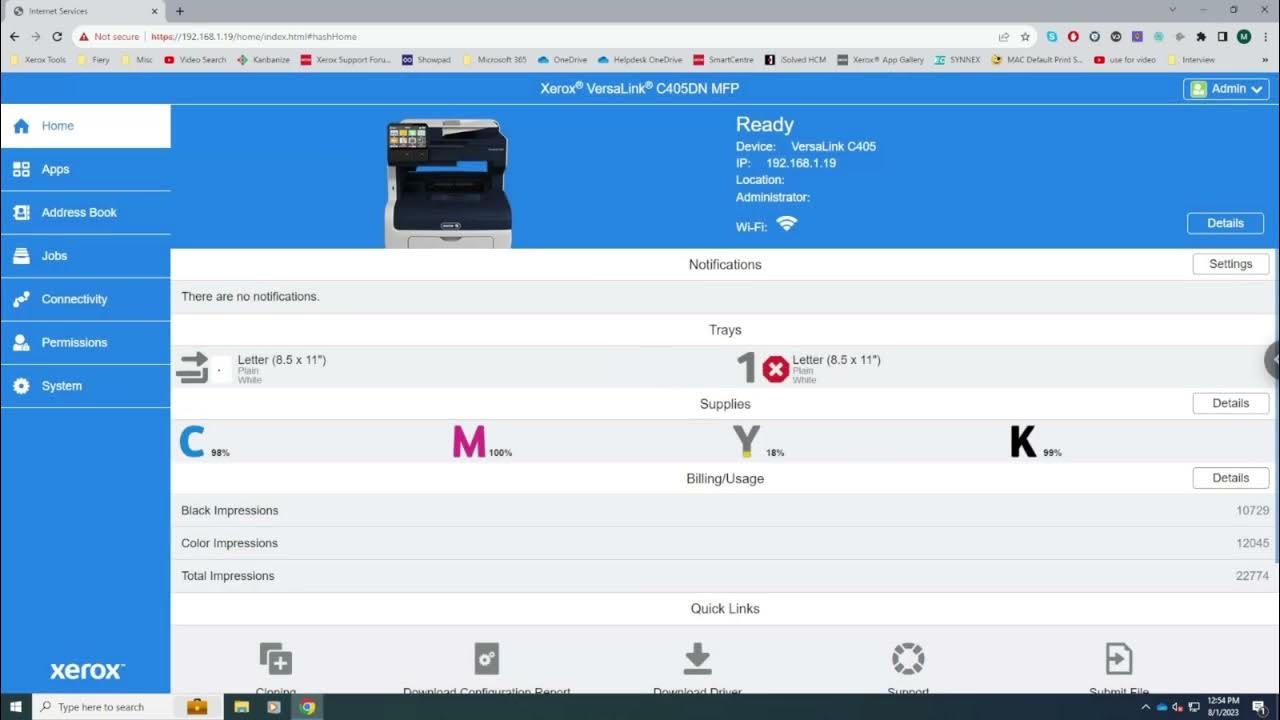
Task: Click the Download Driver arrow icon
Action: tap(697, 659)
